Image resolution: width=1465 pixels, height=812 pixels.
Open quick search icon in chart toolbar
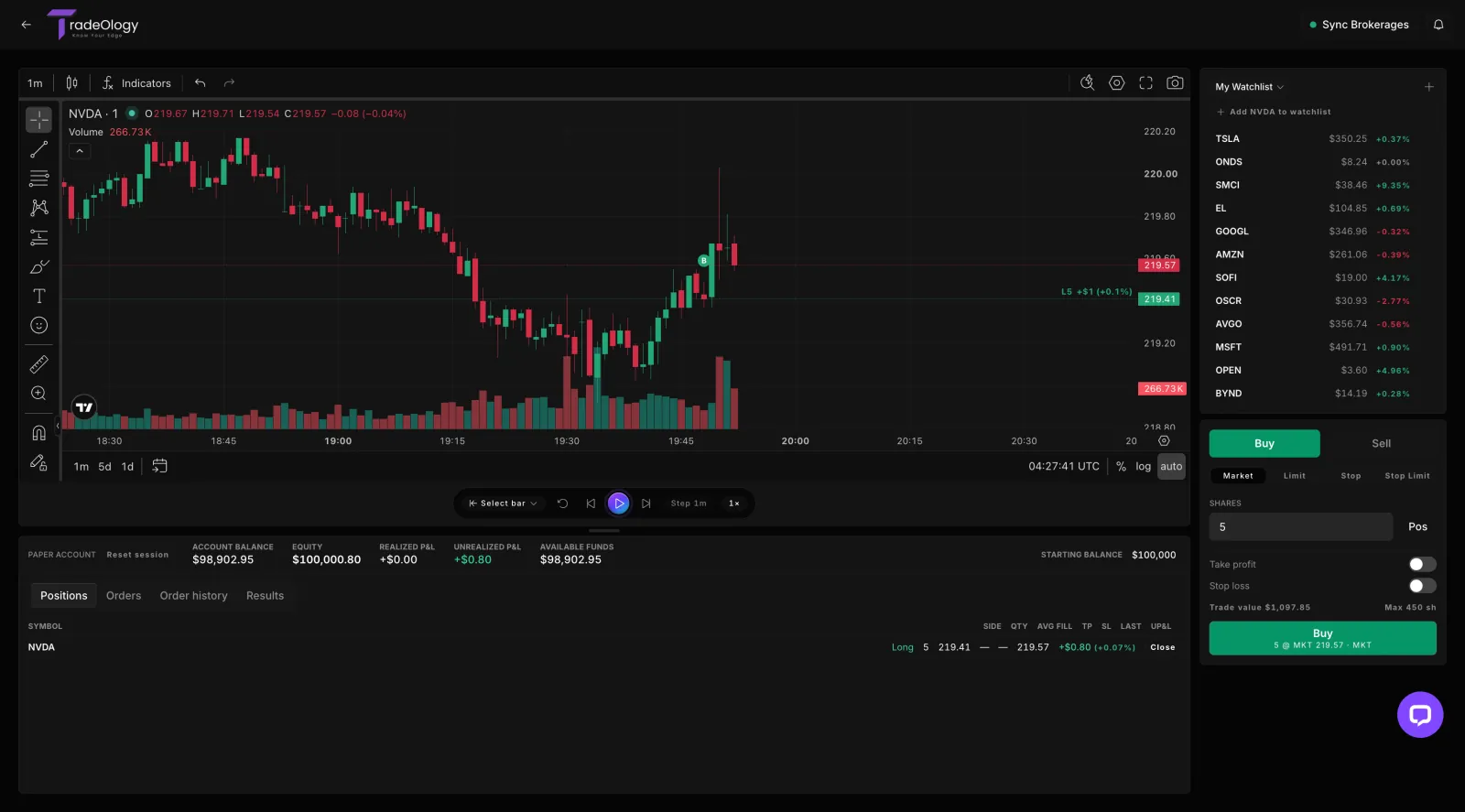coord(1087,82)
